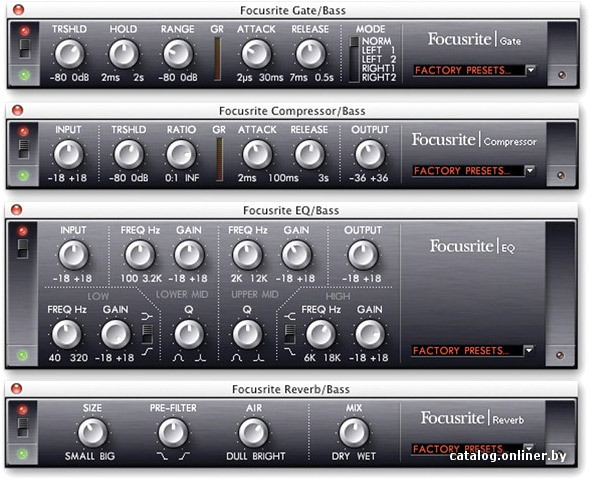Click the EQ HIGH FREQ Hz knob
Viewport: 589px width, 479px height.
pyautogui.click(x=321, y=334)
